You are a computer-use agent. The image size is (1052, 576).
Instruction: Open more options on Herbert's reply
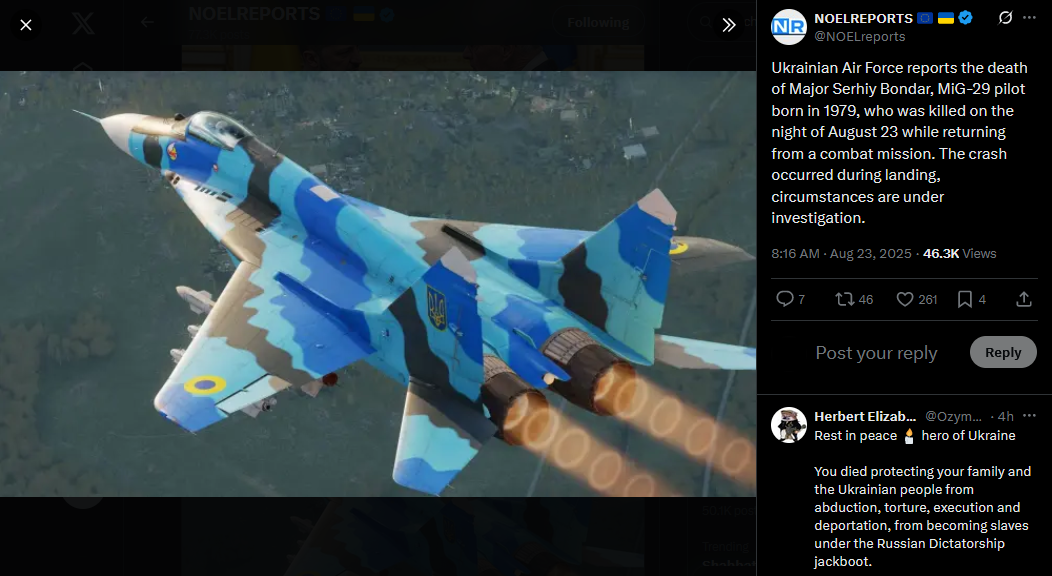pos(1030,416)
